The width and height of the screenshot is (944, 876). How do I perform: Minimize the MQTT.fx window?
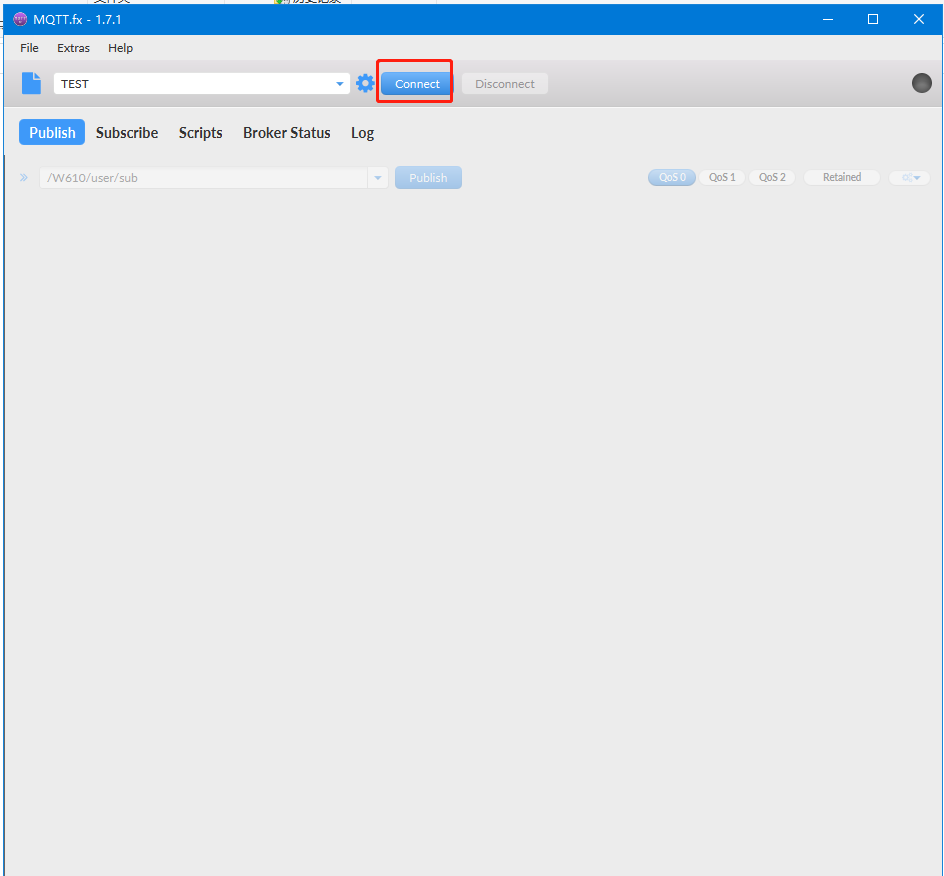coord(827,19)
